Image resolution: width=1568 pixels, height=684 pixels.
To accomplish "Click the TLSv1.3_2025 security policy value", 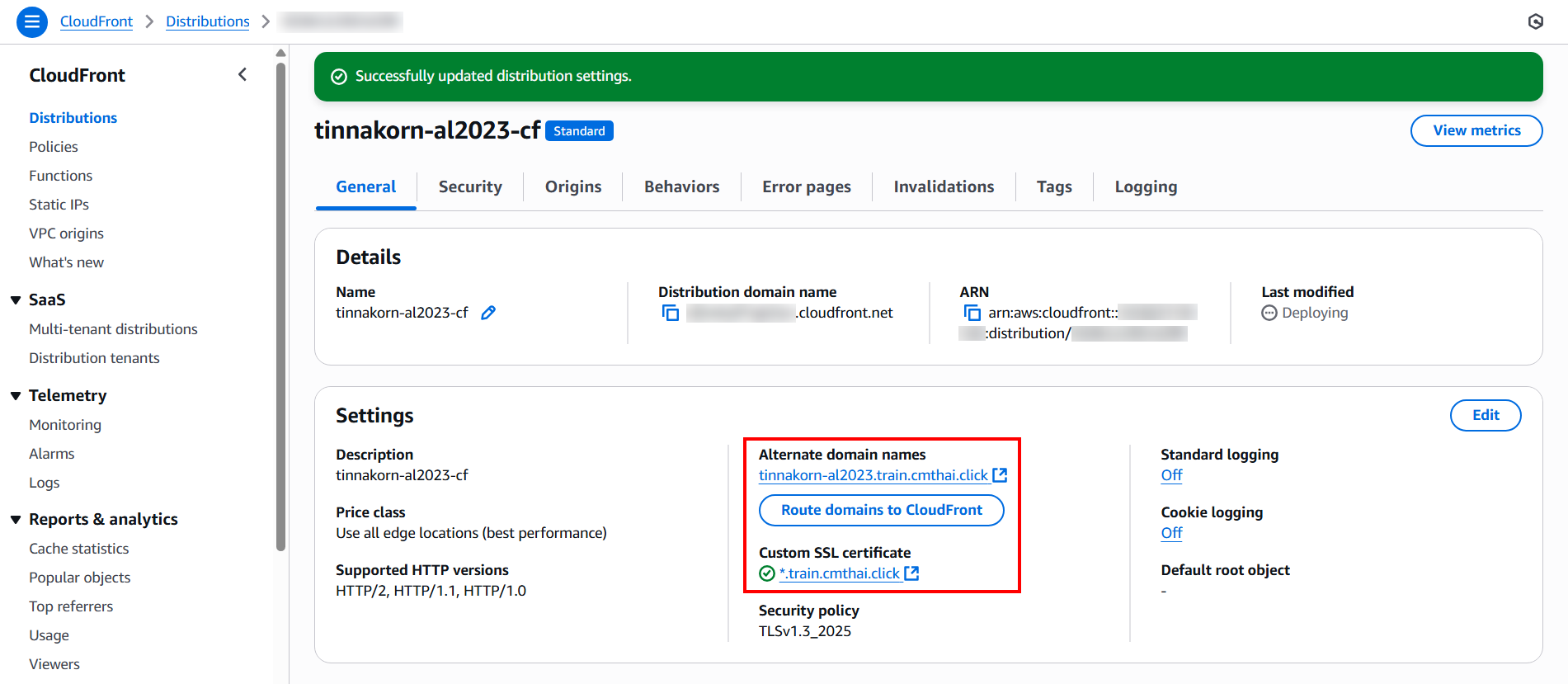I will pyautogui.click(x=805, y=631).
